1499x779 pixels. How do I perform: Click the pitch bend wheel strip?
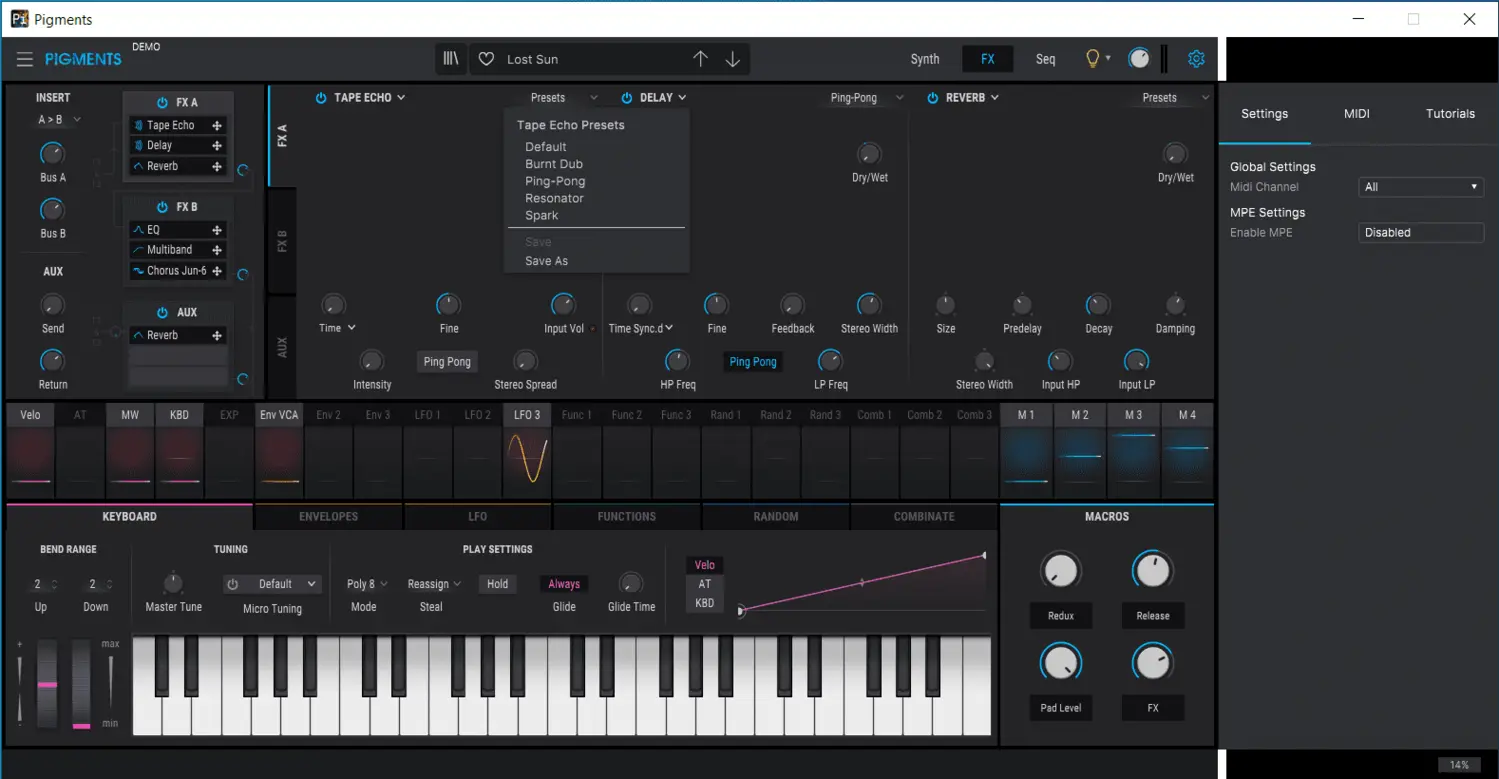click(x=47, y=684)
